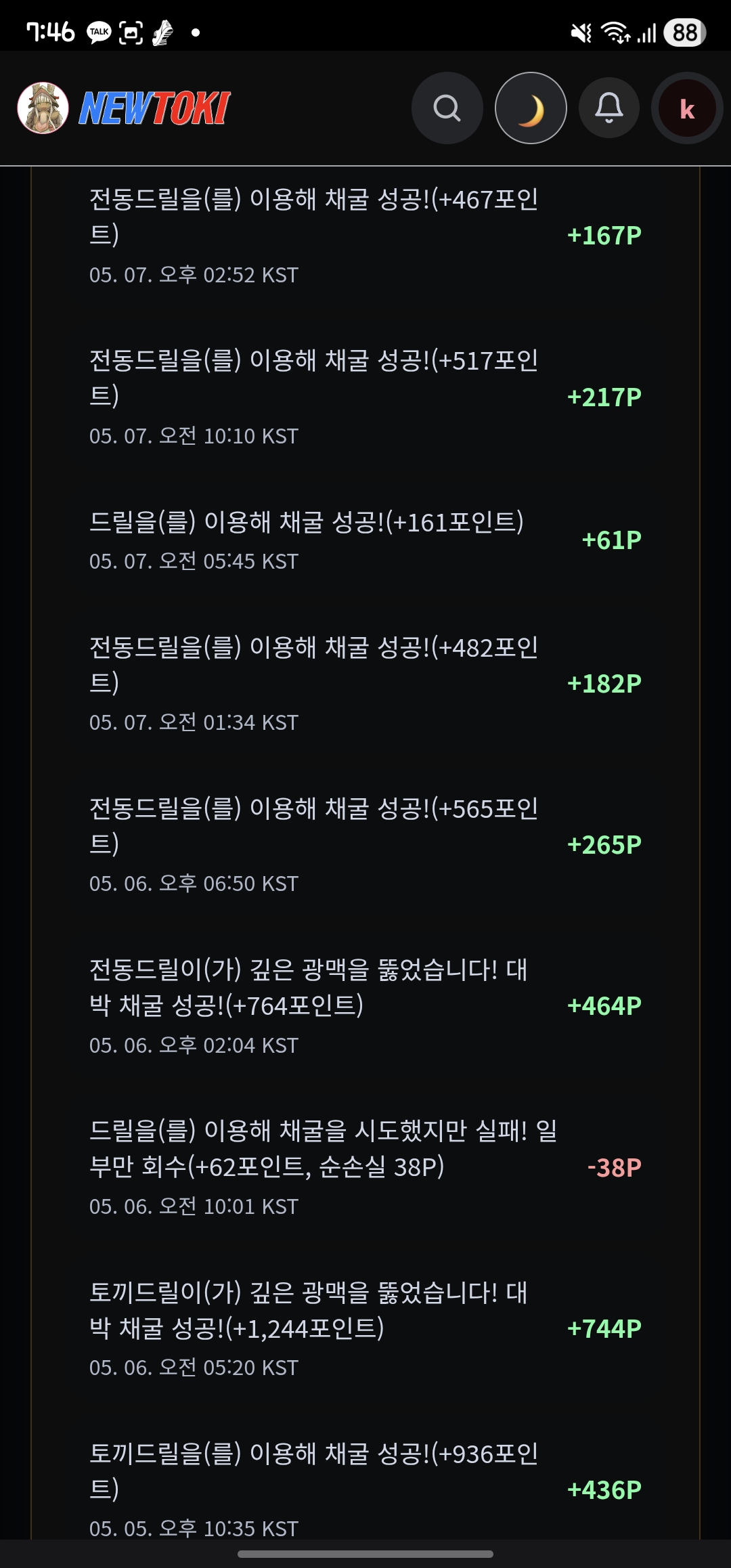Select the +217P mining success entry

(365, 396)
